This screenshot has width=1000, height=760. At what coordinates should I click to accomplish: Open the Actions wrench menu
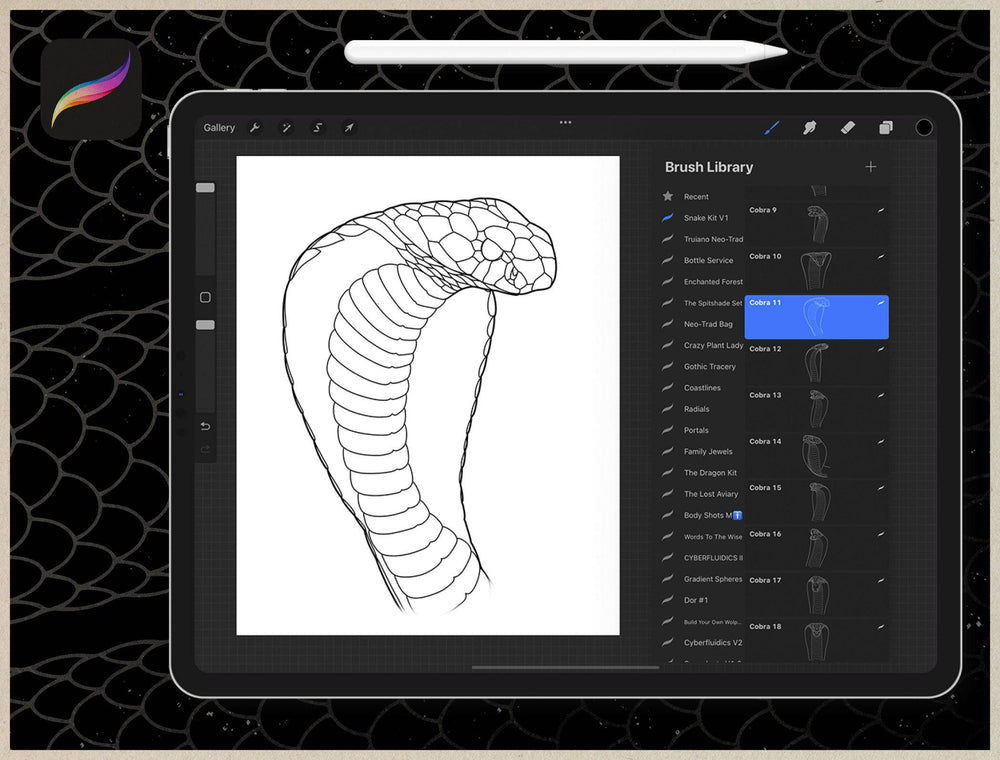click(255, 128)
